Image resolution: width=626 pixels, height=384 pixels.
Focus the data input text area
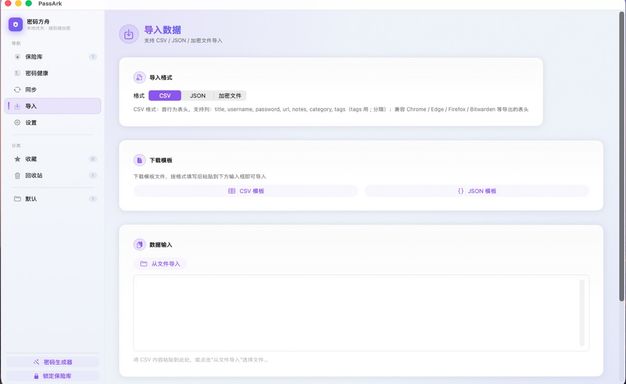(x=361, y=313)
